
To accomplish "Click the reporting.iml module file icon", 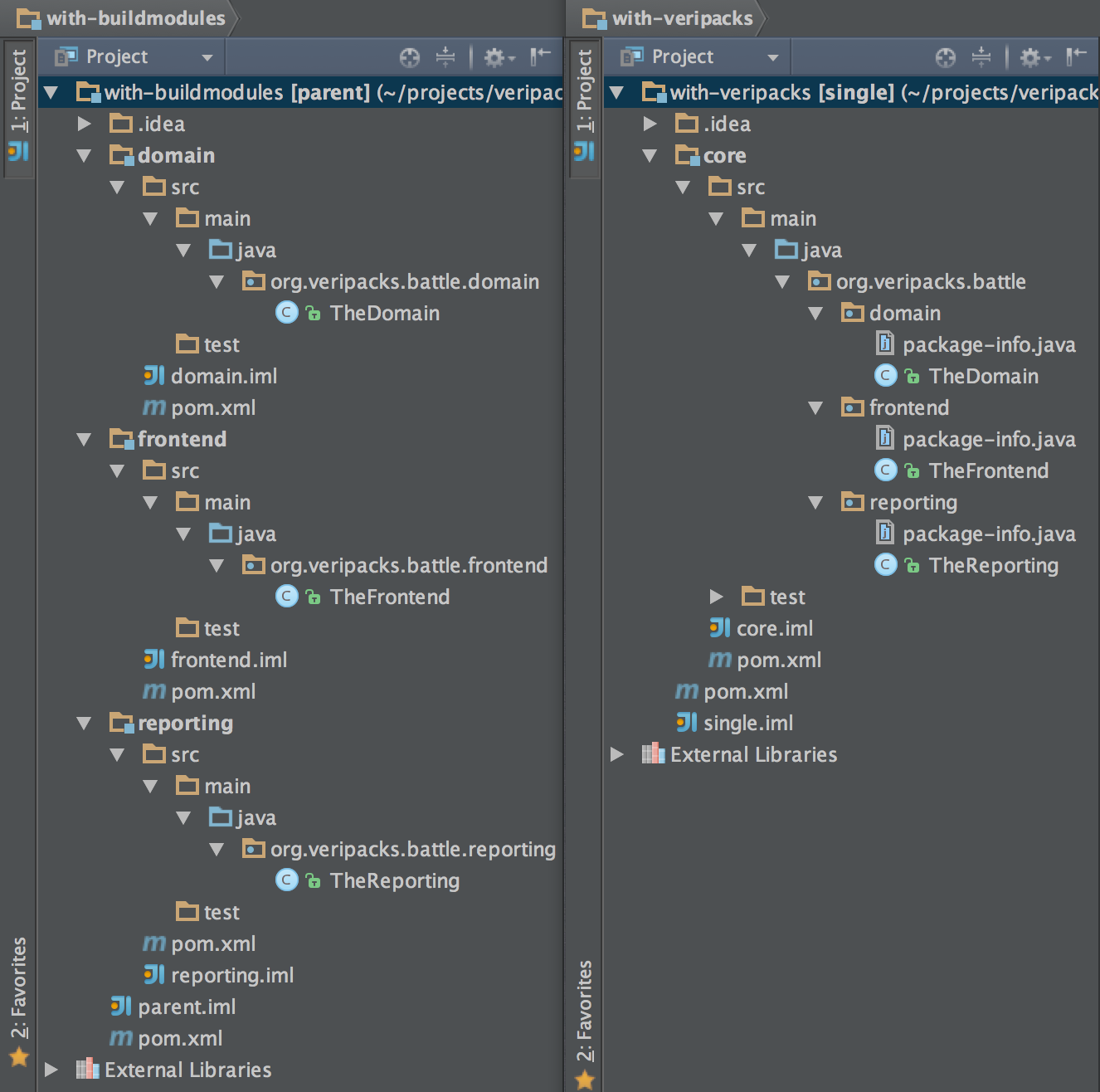I will 153,975.
